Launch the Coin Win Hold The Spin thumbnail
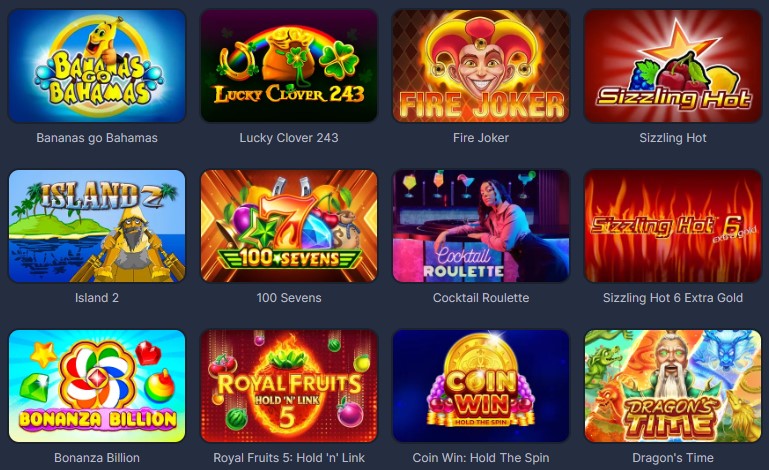The width and height of the screenshot is (769, 470). tap(481, 386)
